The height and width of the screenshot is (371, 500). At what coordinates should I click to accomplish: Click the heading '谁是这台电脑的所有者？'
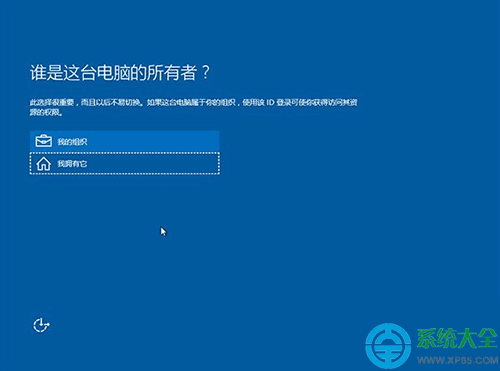pos(120,73)
